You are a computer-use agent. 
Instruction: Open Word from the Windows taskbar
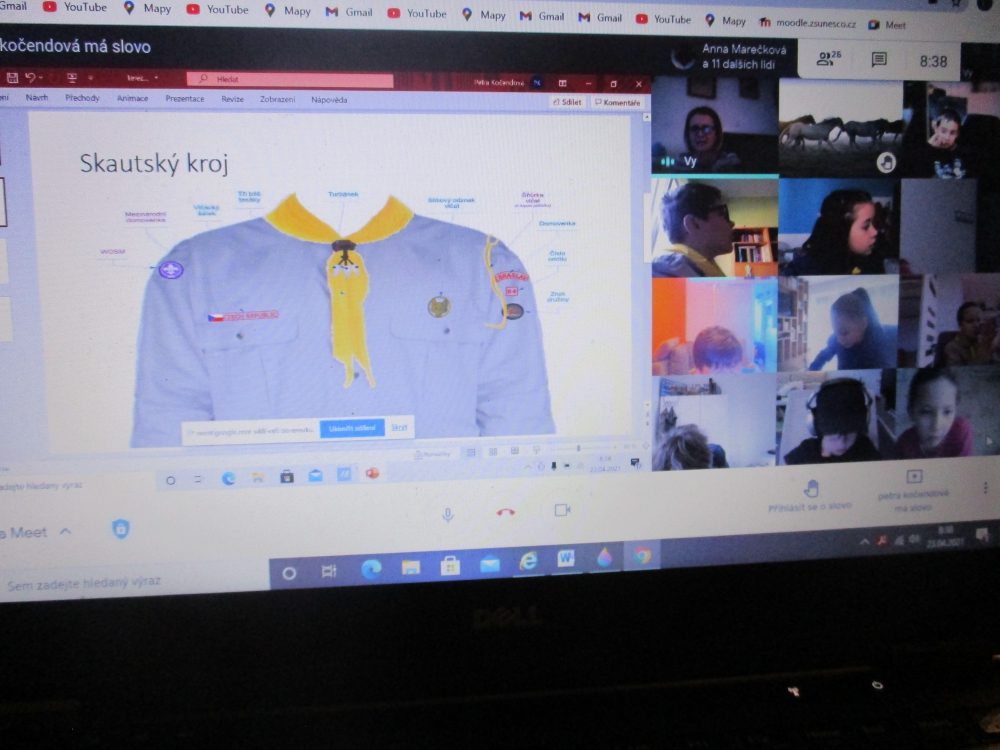[x=566, y=559]
